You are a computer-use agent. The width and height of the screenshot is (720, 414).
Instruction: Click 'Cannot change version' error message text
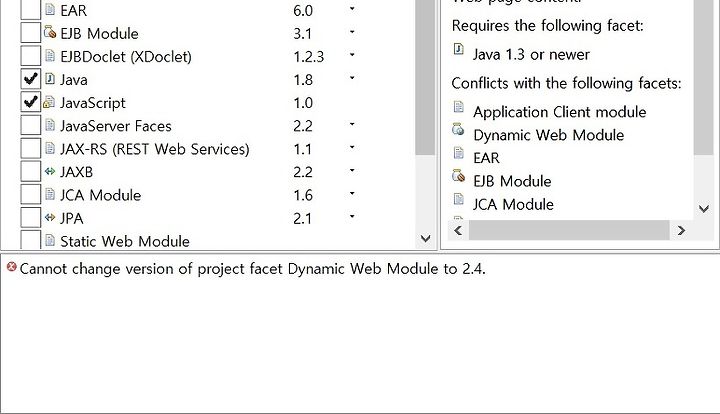click(x=253, y=269)
